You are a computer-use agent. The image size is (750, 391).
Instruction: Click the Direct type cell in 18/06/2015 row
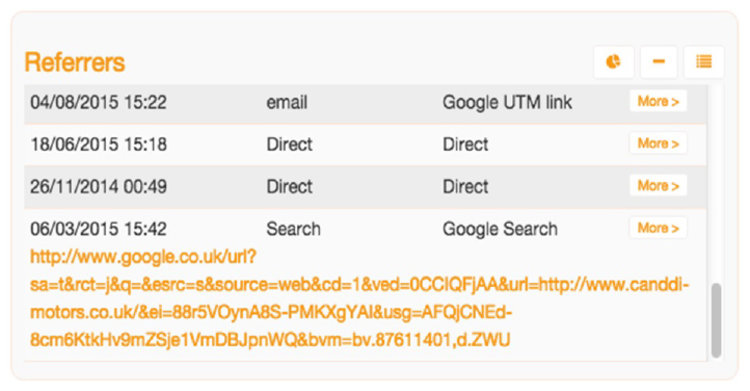(x=289, y=144)
